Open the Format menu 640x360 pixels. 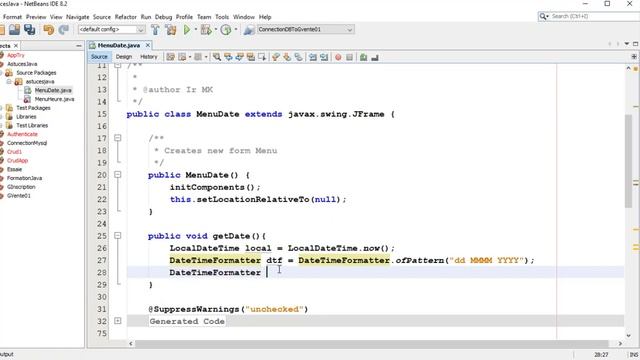12,17
